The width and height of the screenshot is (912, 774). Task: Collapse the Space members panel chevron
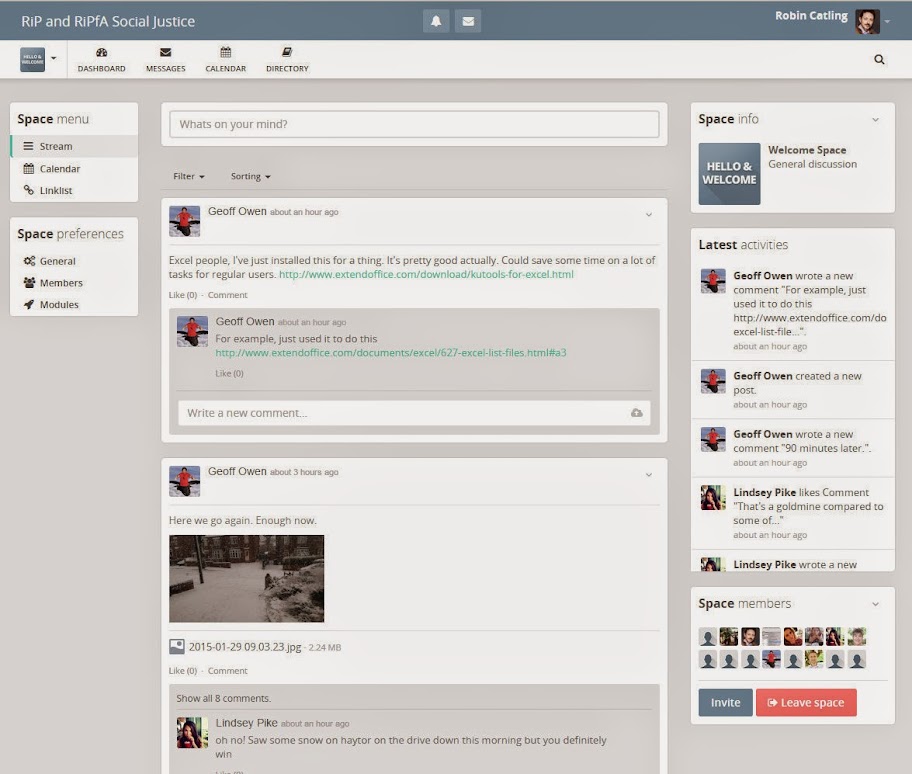[875, 604]
